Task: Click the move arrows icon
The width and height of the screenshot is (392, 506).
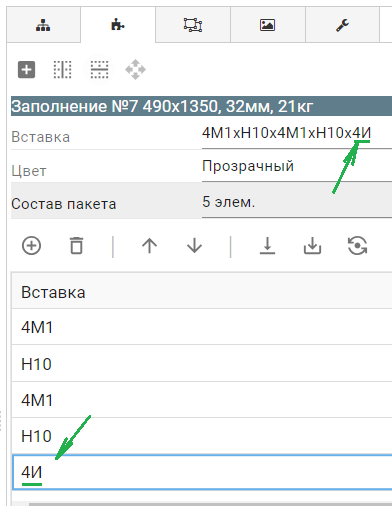Action: point(135,70)
